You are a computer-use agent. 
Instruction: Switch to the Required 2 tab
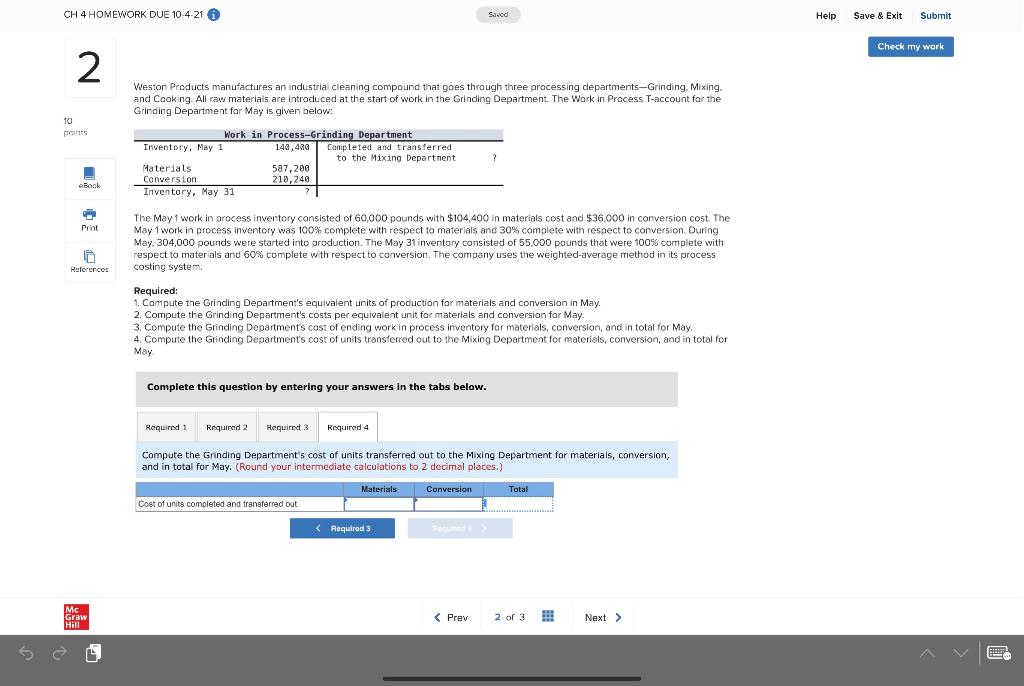click(227, 426)
